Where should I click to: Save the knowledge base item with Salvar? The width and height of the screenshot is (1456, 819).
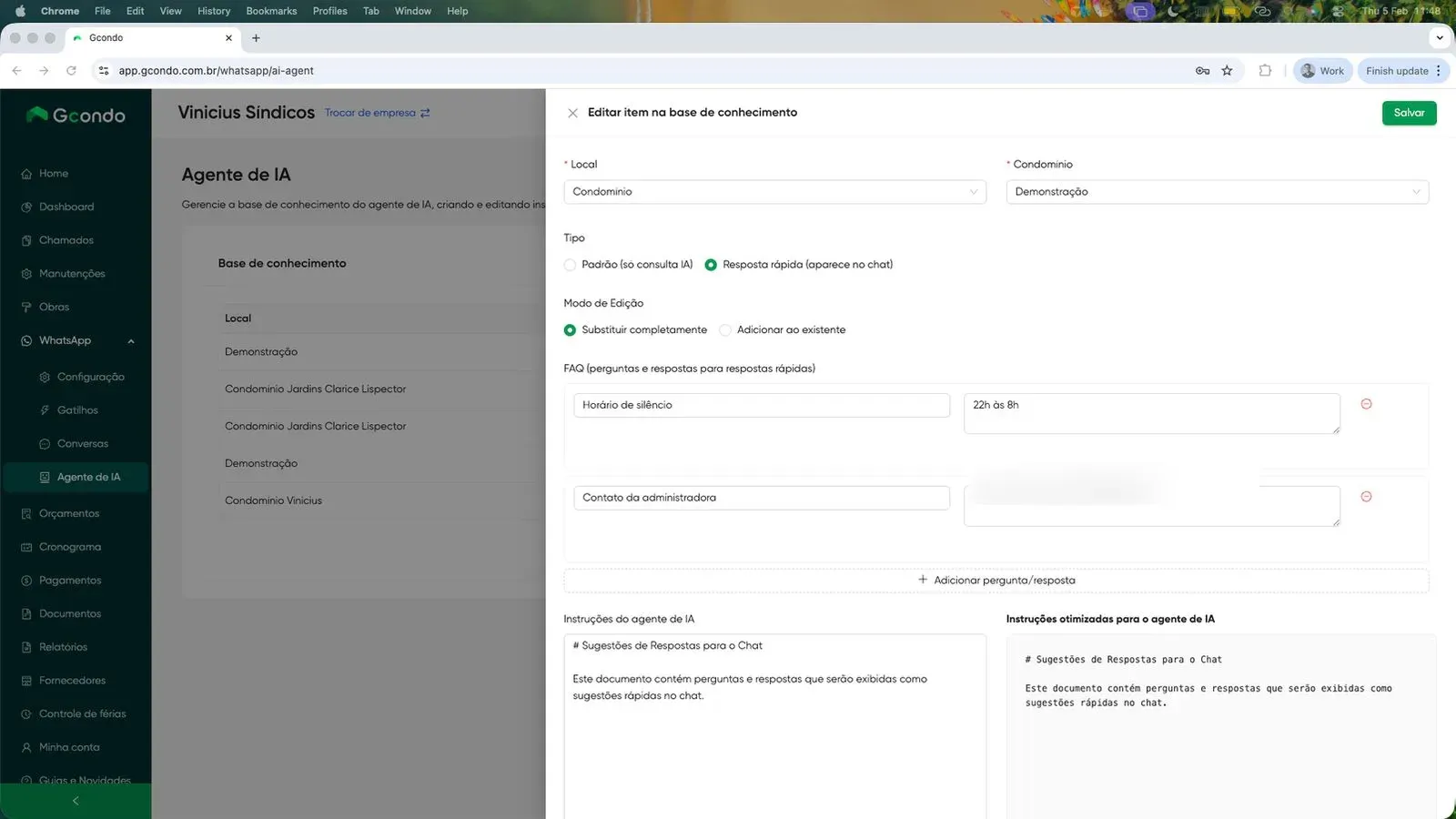click(1409, 113)
